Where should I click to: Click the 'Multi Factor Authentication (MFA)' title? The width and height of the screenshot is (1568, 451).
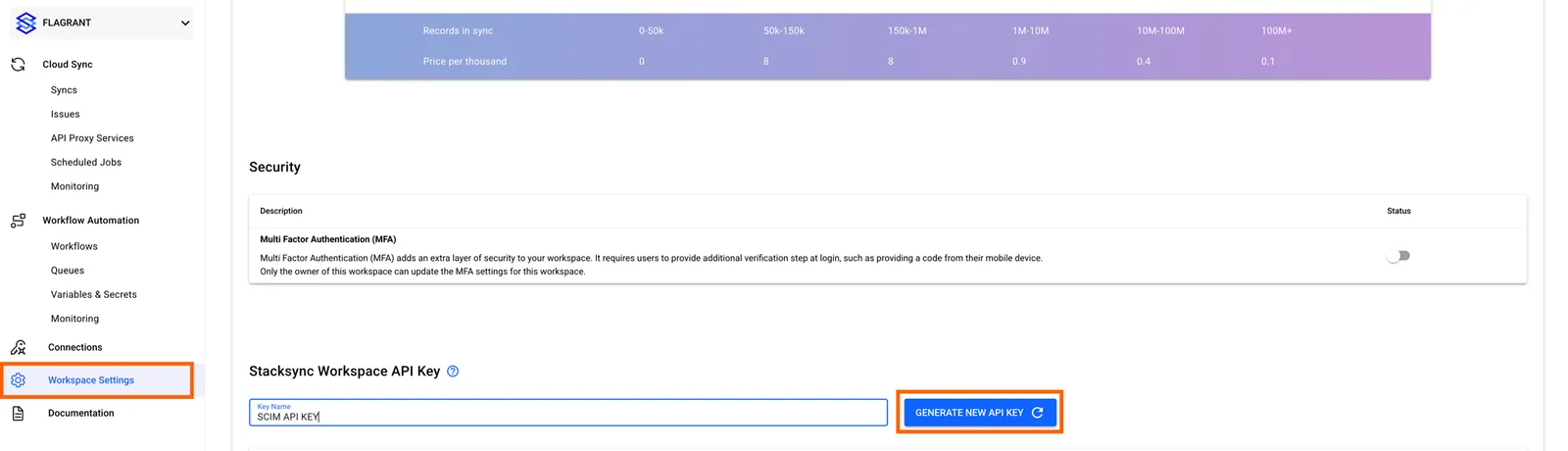pyautogui.click(x=328, y=239)
